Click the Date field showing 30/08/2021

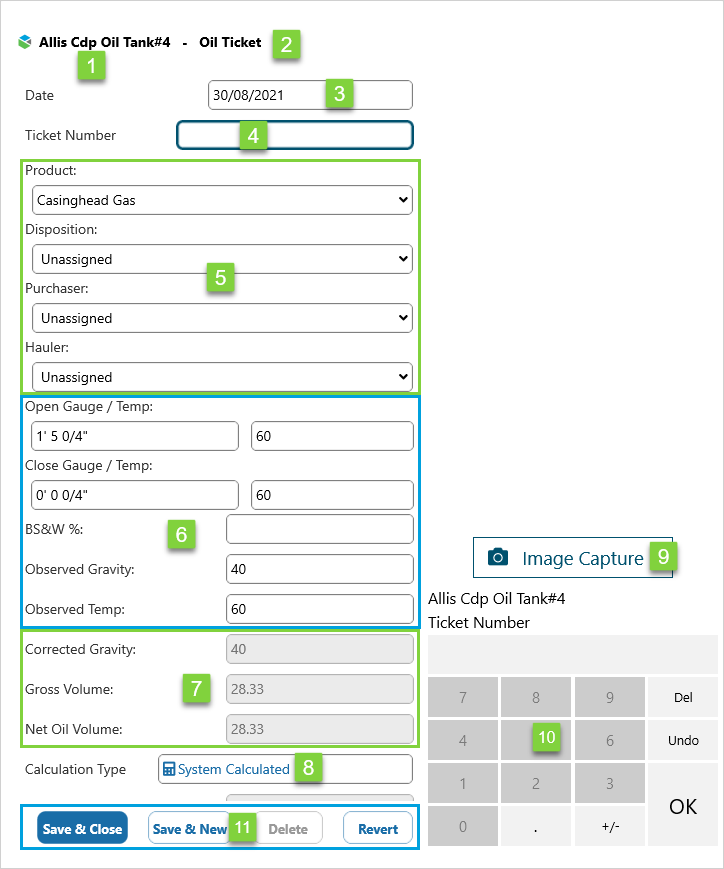[x=310, y=95]
